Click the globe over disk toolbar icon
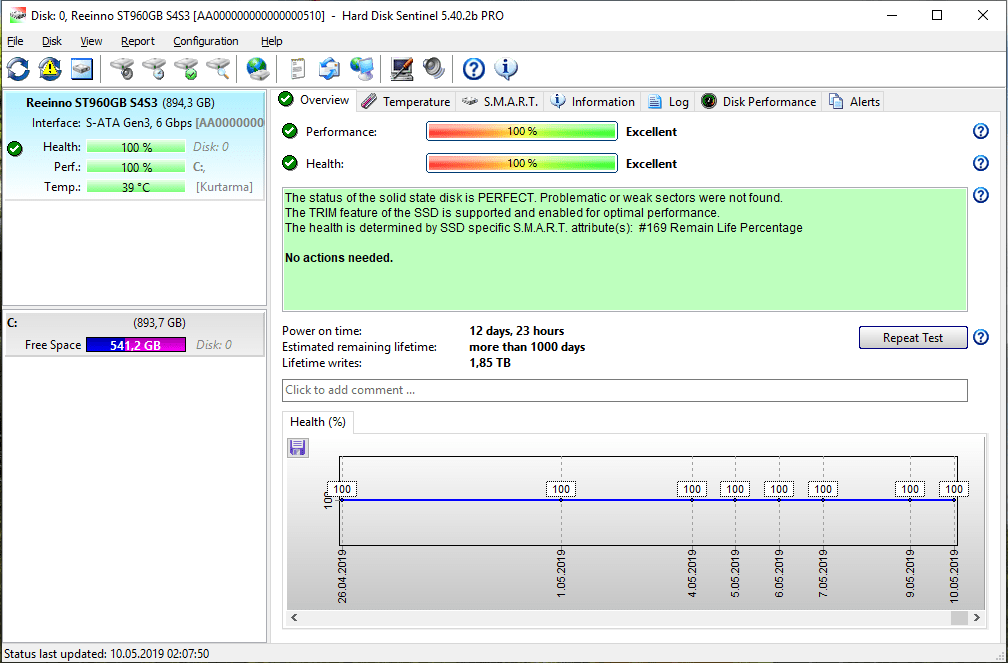This screenshot has height=663, width=1008. point(258,68)
